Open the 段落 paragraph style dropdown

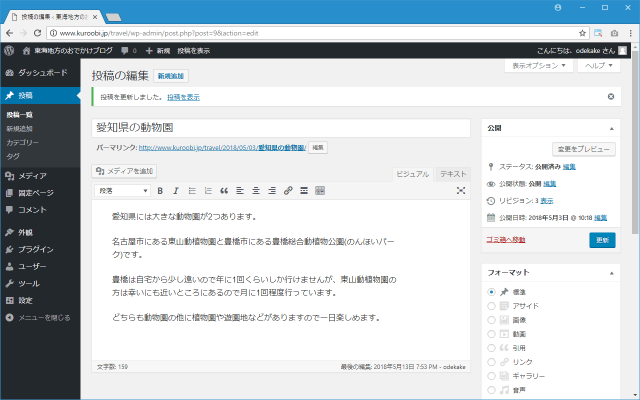point(122,190)
